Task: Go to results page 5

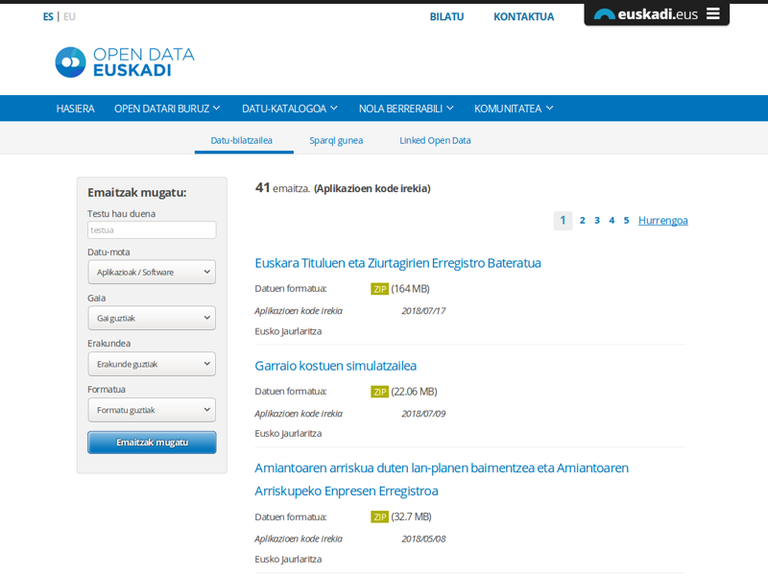Action: click(x=626, y=220)
